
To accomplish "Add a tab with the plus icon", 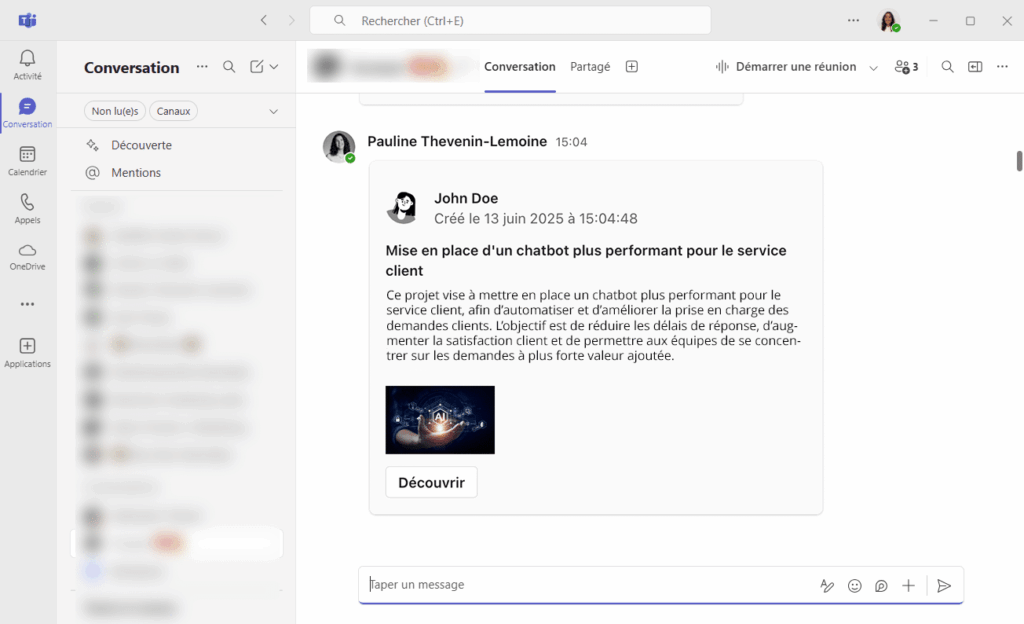I will pos(632,67).
